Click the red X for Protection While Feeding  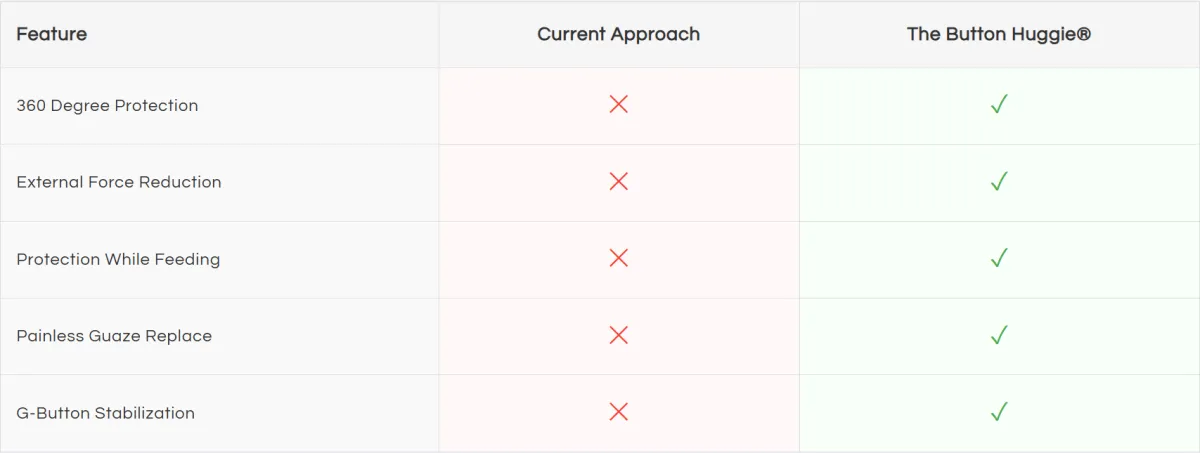tap(619, 258)
